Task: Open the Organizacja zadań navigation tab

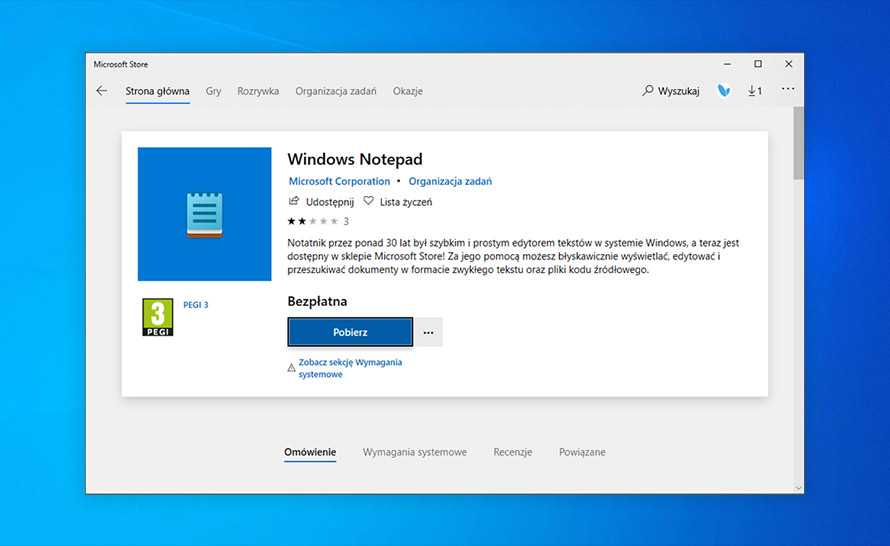Action: pos(335,91)
